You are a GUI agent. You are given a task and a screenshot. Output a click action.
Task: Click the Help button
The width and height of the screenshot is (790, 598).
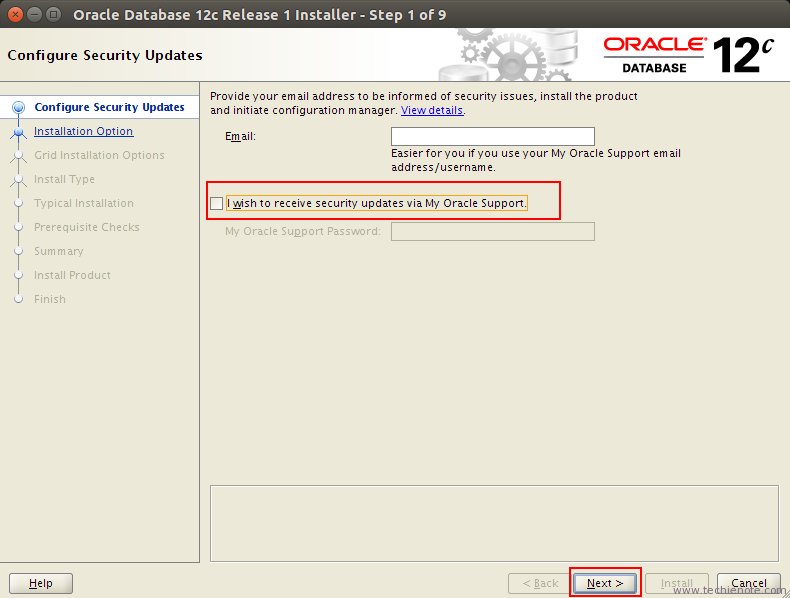(41, 583)
